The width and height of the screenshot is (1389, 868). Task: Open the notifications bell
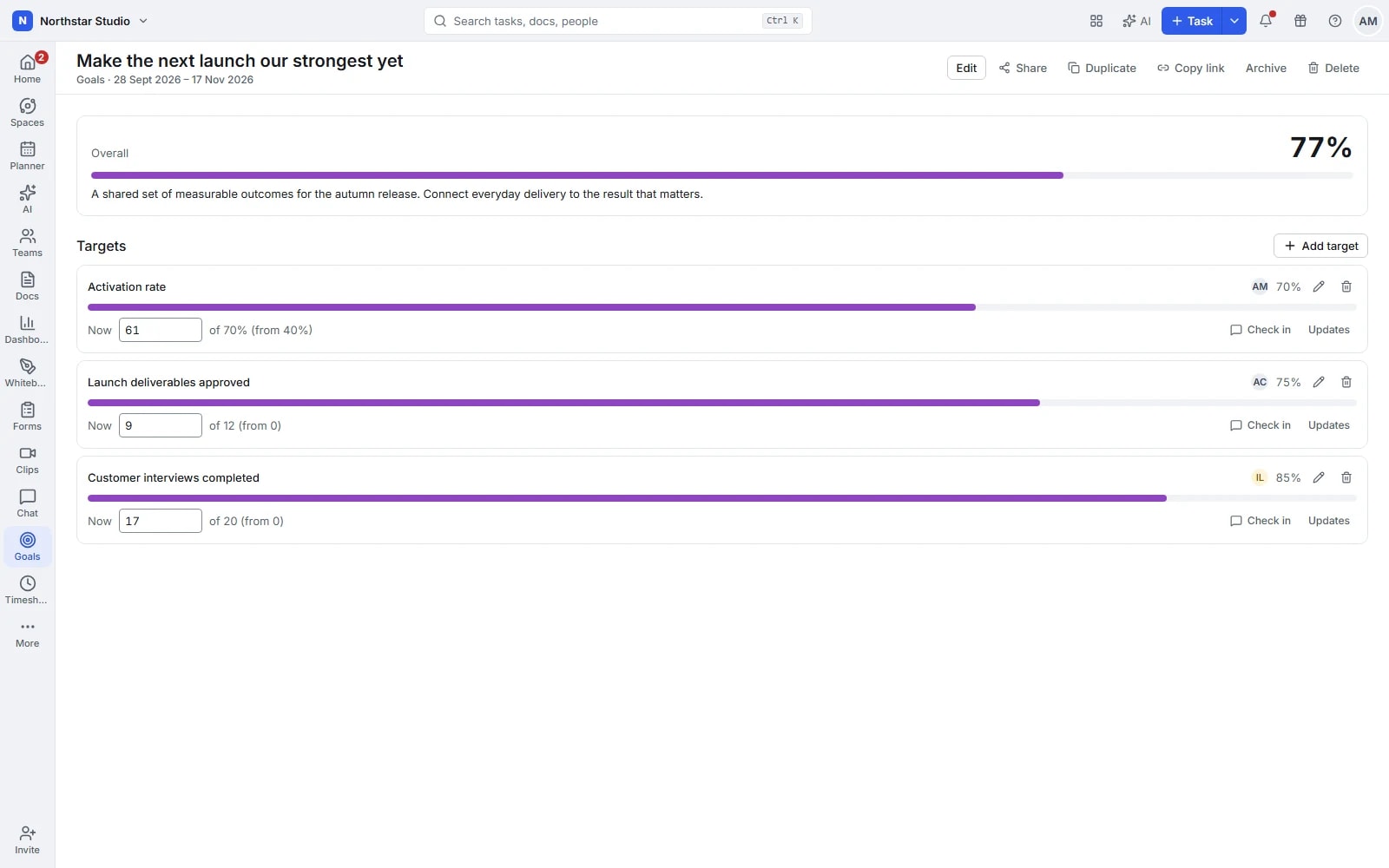tap(1266, 21)
